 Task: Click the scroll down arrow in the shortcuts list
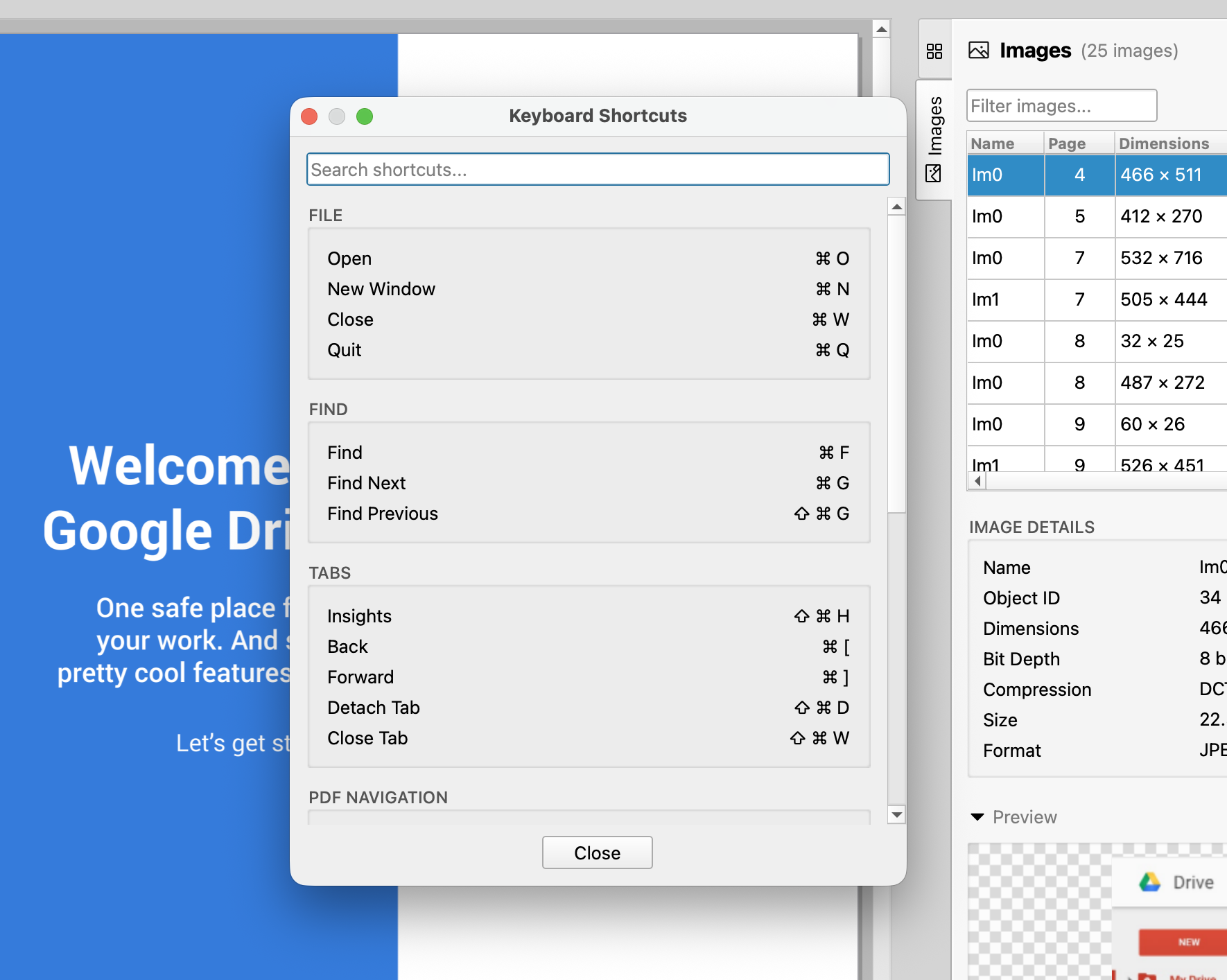(897, 815)
